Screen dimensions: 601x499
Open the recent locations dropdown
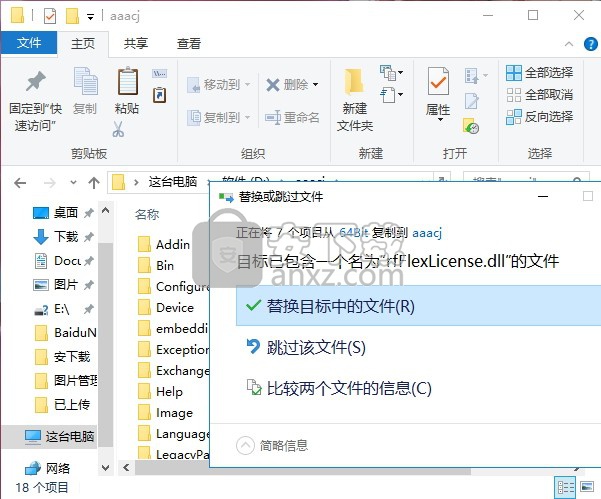point(73,183)
